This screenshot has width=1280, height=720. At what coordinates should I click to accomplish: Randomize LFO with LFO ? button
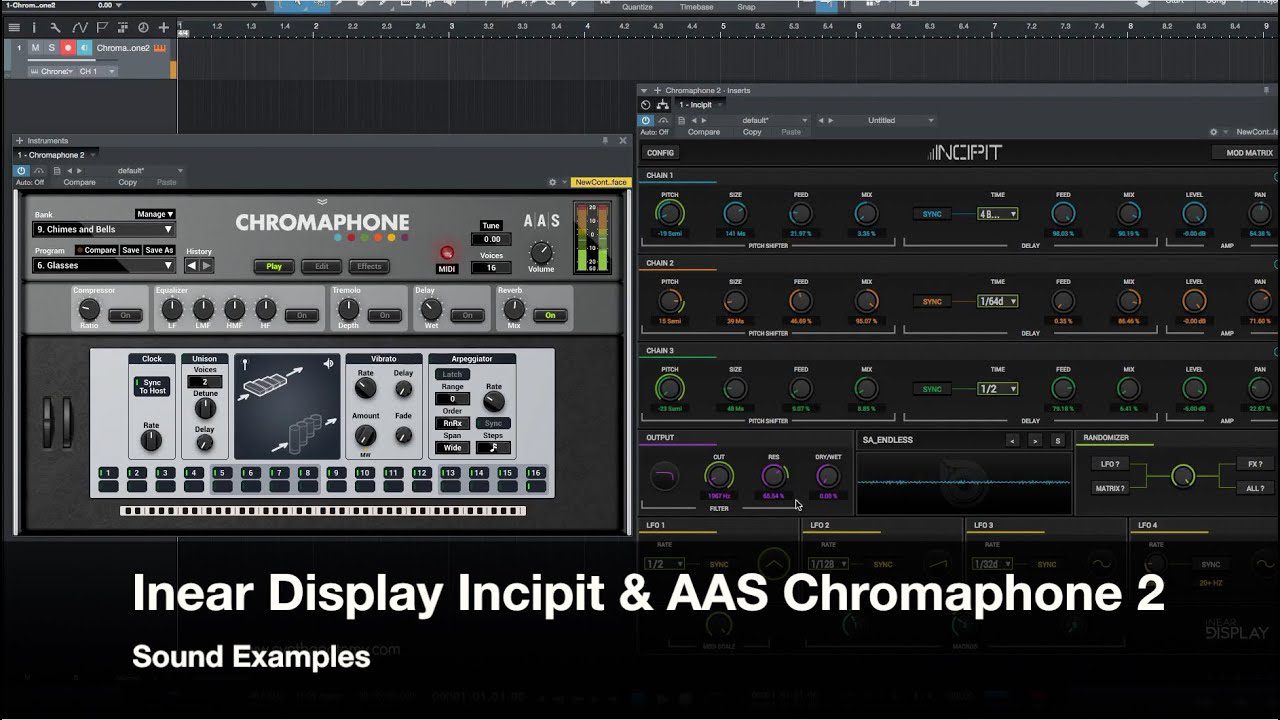1109,464
